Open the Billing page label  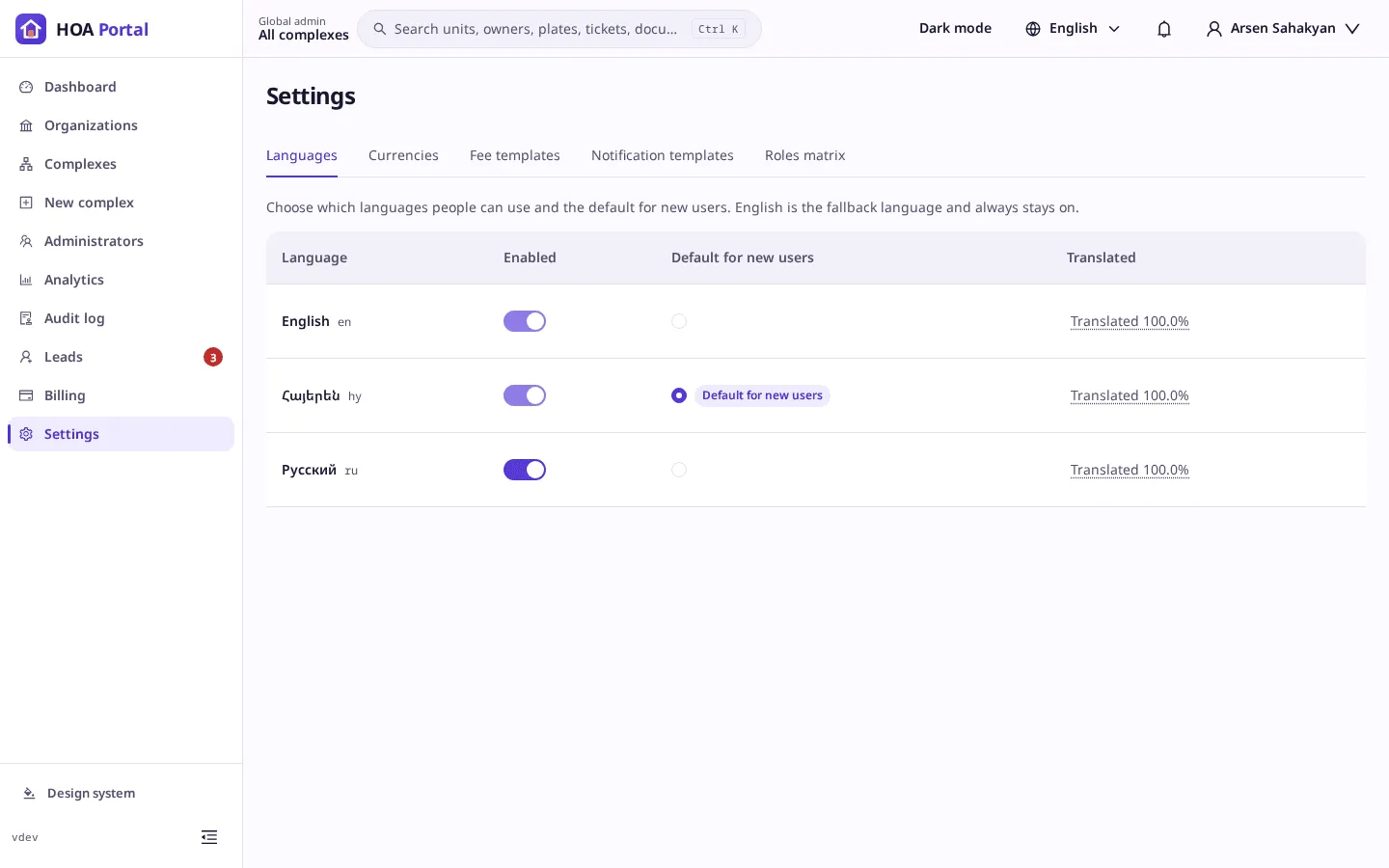tap(65, 395)
